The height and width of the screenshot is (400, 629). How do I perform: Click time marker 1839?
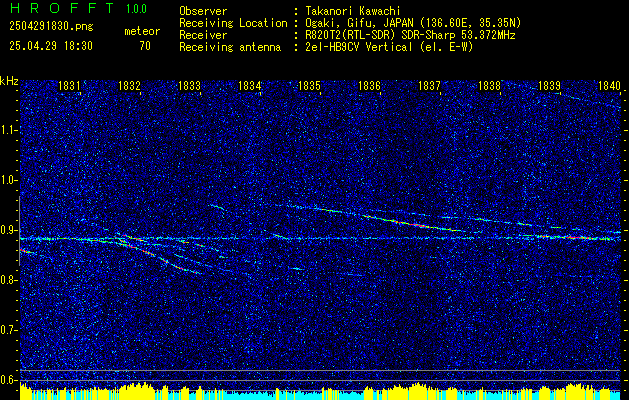(x=550, y=85)
